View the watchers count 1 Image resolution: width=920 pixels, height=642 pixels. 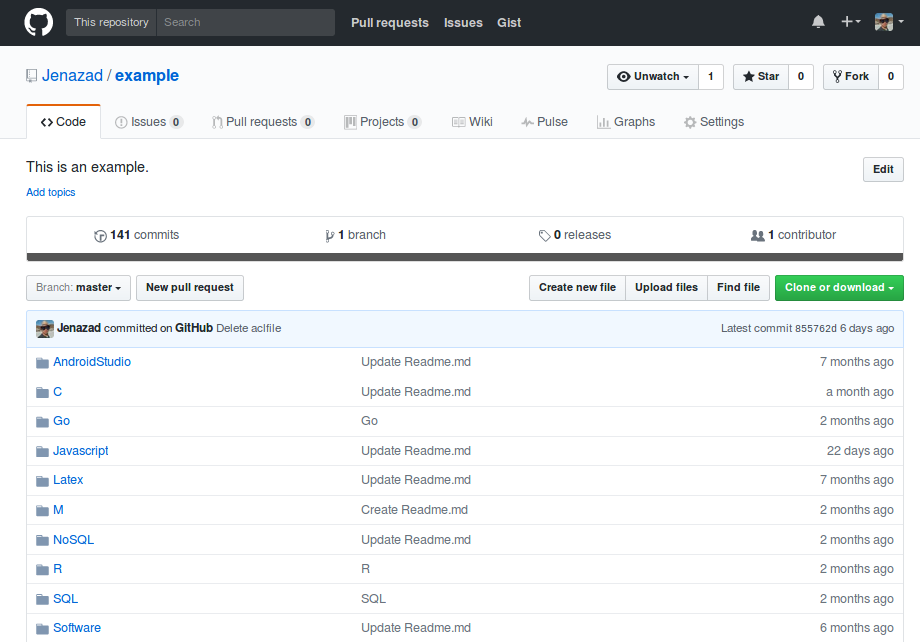[x=711, y=76]
